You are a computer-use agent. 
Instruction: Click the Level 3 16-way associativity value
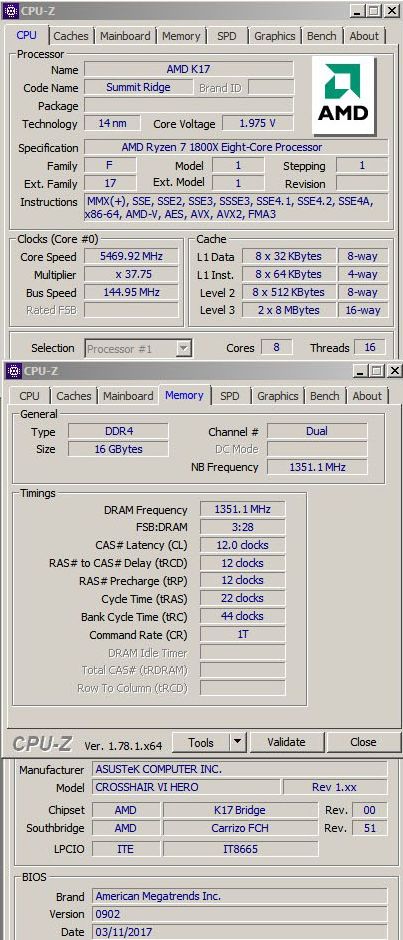point(363,311)
